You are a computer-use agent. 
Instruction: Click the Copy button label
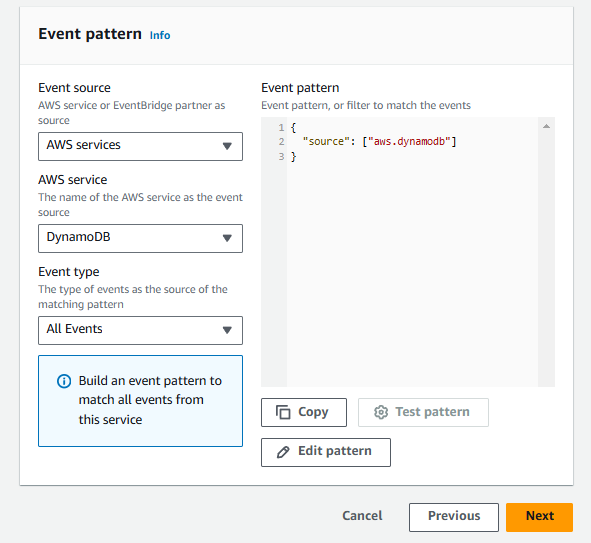click(x=313, y=412)
